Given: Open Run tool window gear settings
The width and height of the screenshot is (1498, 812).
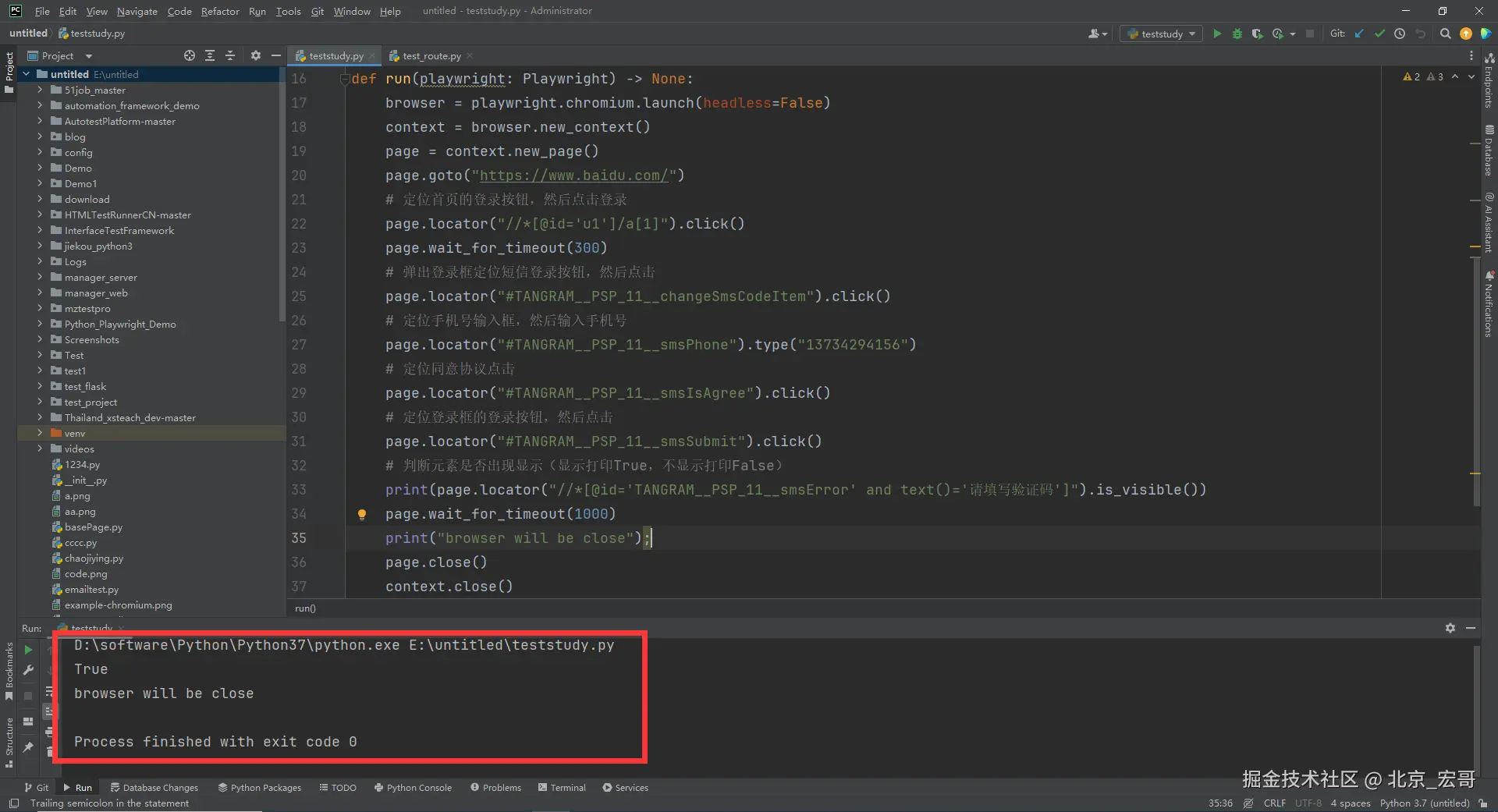Looking at the screenshot, I should (1450, 628).
